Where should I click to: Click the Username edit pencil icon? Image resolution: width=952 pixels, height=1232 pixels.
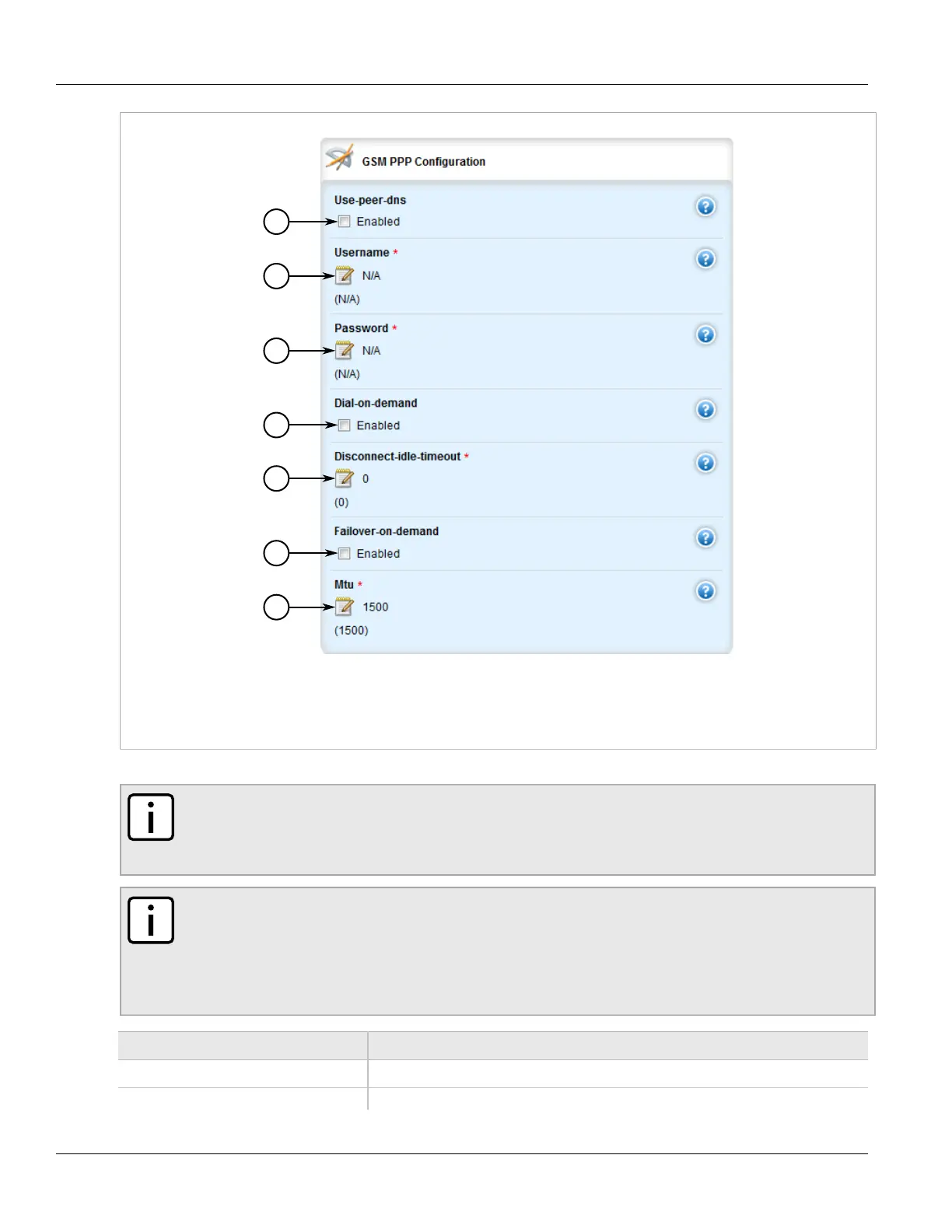[344, 275]
